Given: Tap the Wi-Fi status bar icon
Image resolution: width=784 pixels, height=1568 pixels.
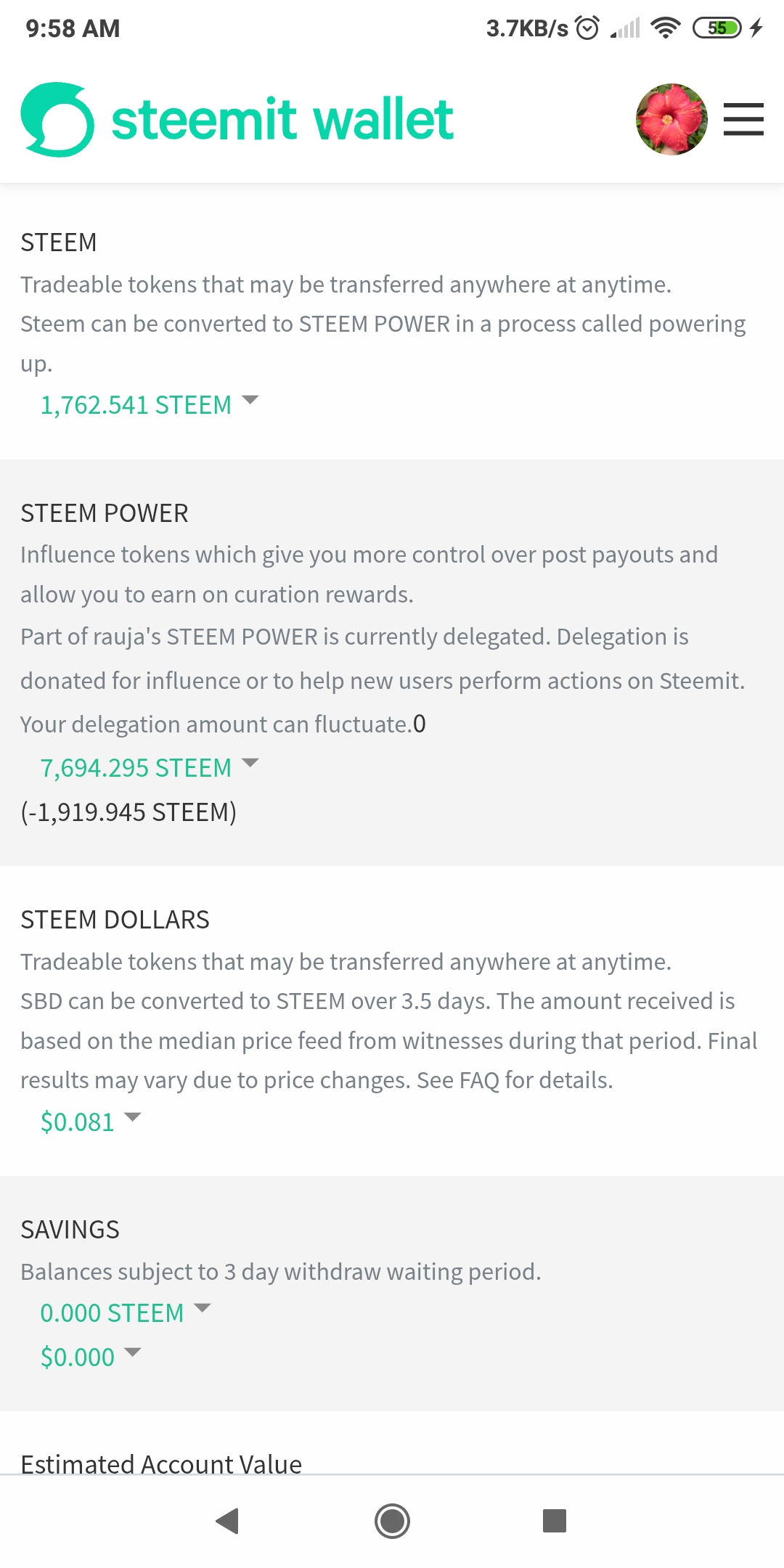Looking at the screenshot, I should pos(666,28).
